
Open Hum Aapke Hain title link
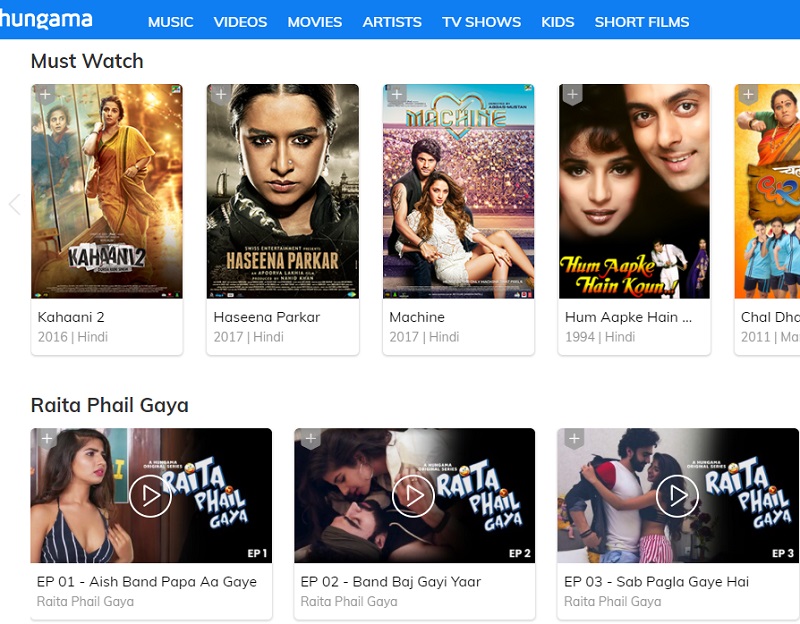coord(629,317)
